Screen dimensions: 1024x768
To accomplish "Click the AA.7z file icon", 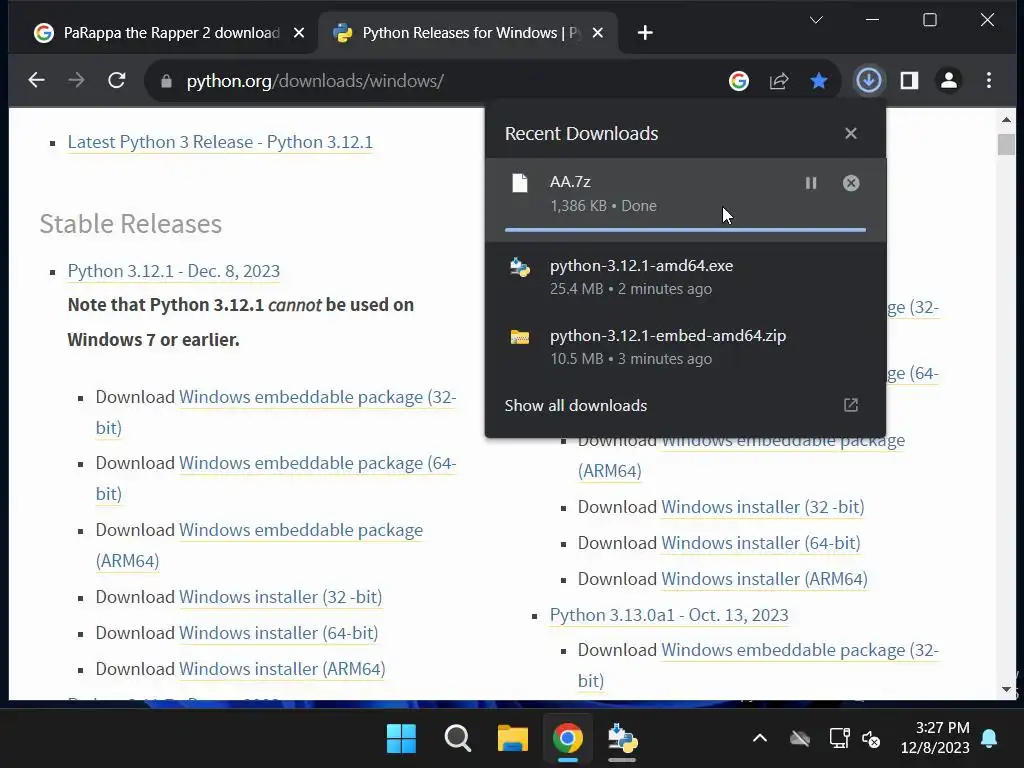I will point(520,184).
